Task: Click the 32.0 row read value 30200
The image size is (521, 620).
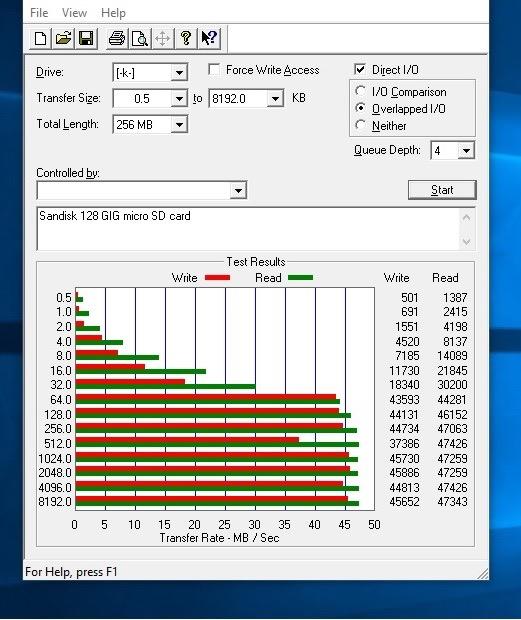Action: tap(452, 385)
